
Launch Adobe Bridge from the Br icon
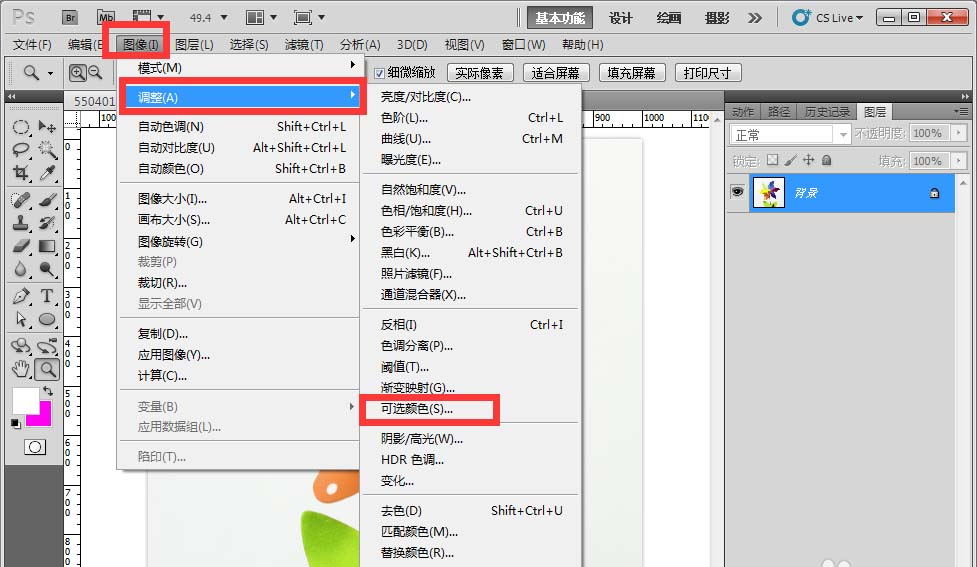tap(69, 18)
